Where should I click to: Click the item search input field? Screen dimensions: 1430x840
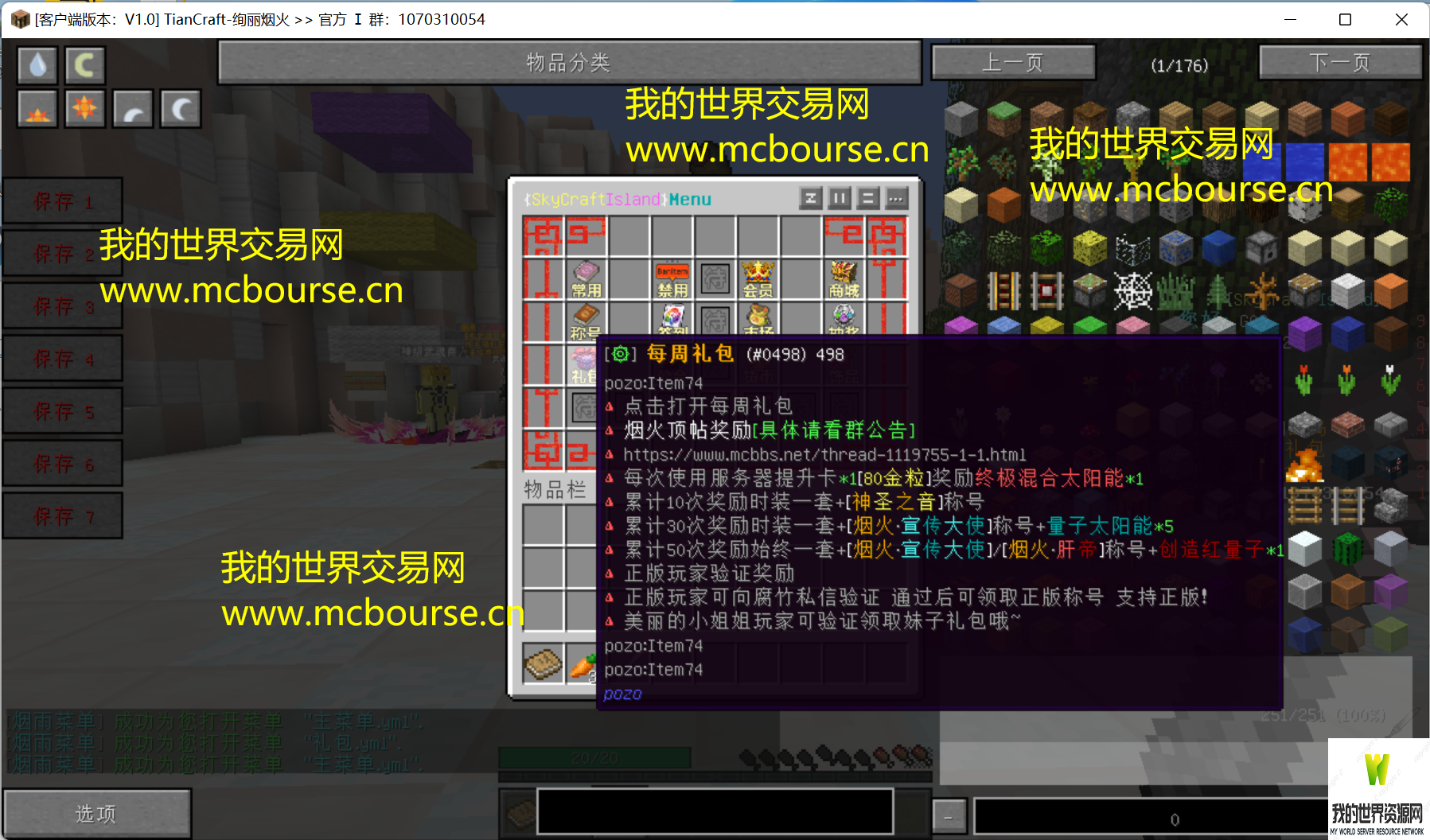(x=715, y=811)
